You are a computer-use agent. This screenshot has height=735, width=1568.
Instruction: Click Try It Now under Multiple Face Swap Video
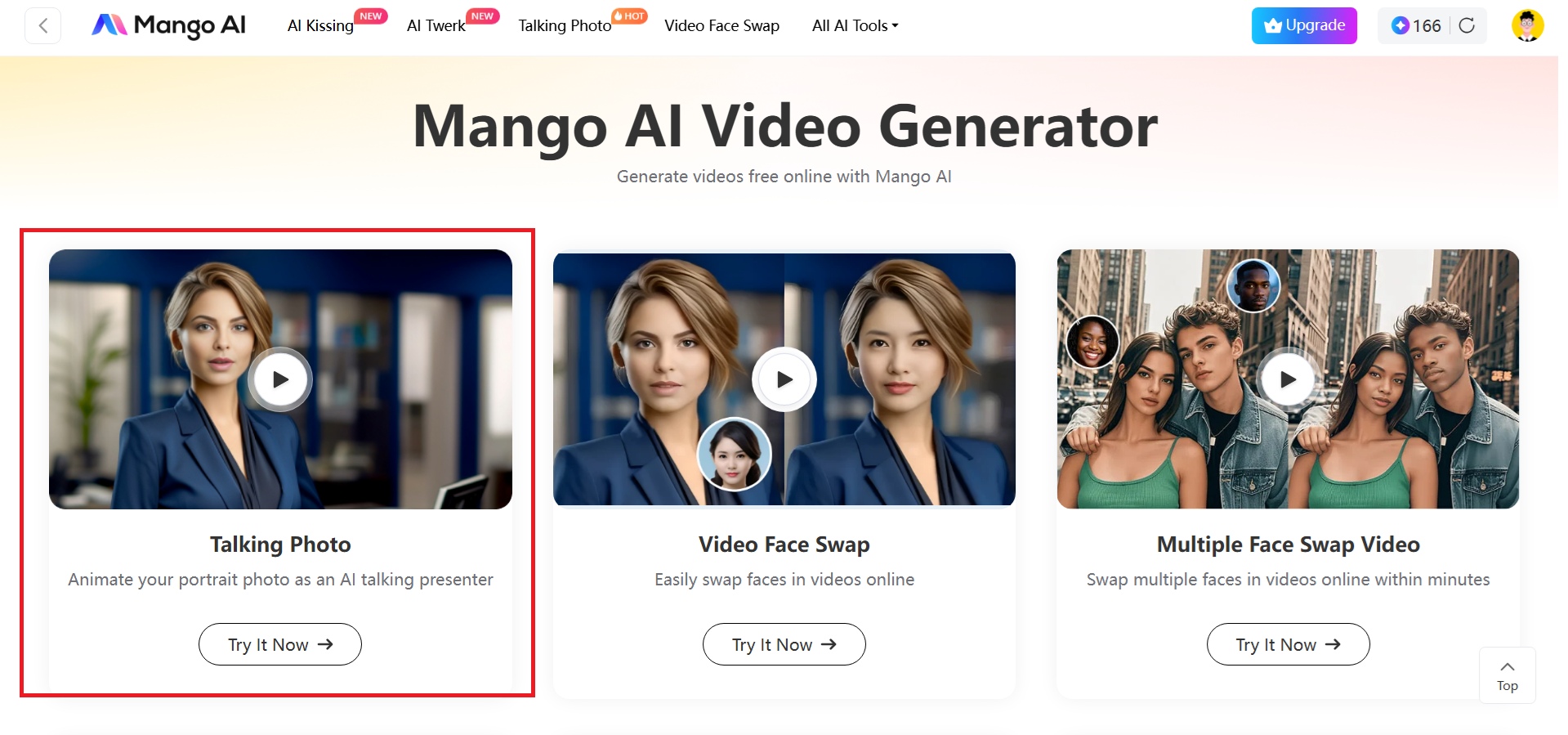(1288, 644)
